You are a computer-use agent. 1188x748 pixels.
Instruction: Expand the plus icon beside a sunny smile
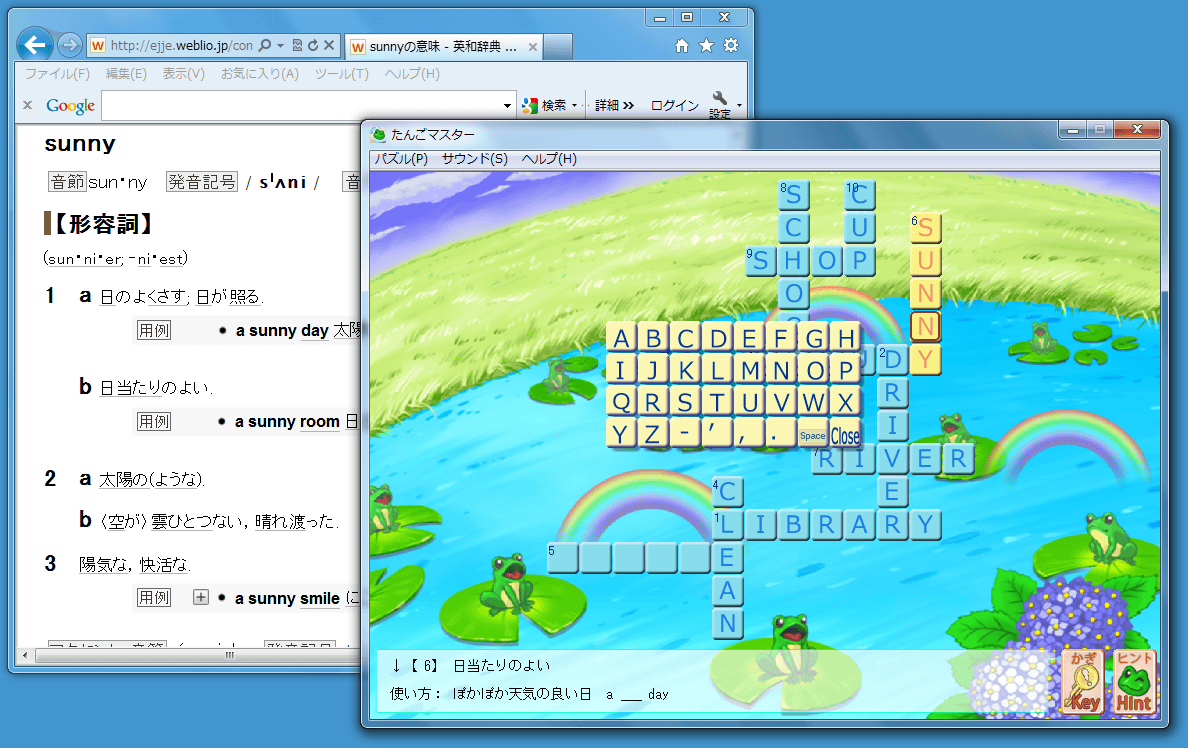pos(200,597)
